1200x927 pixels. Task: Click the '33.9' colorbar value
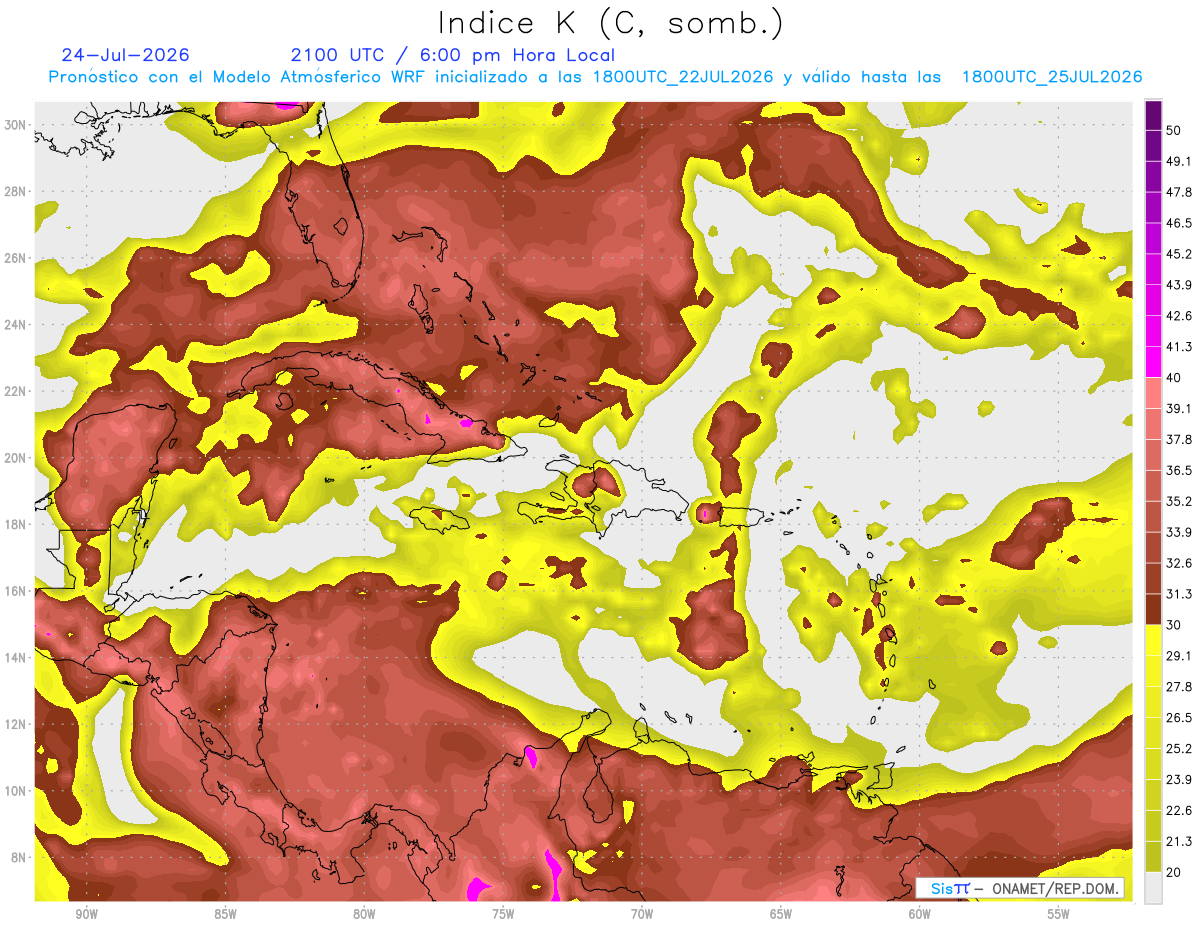coord(1180,532)
